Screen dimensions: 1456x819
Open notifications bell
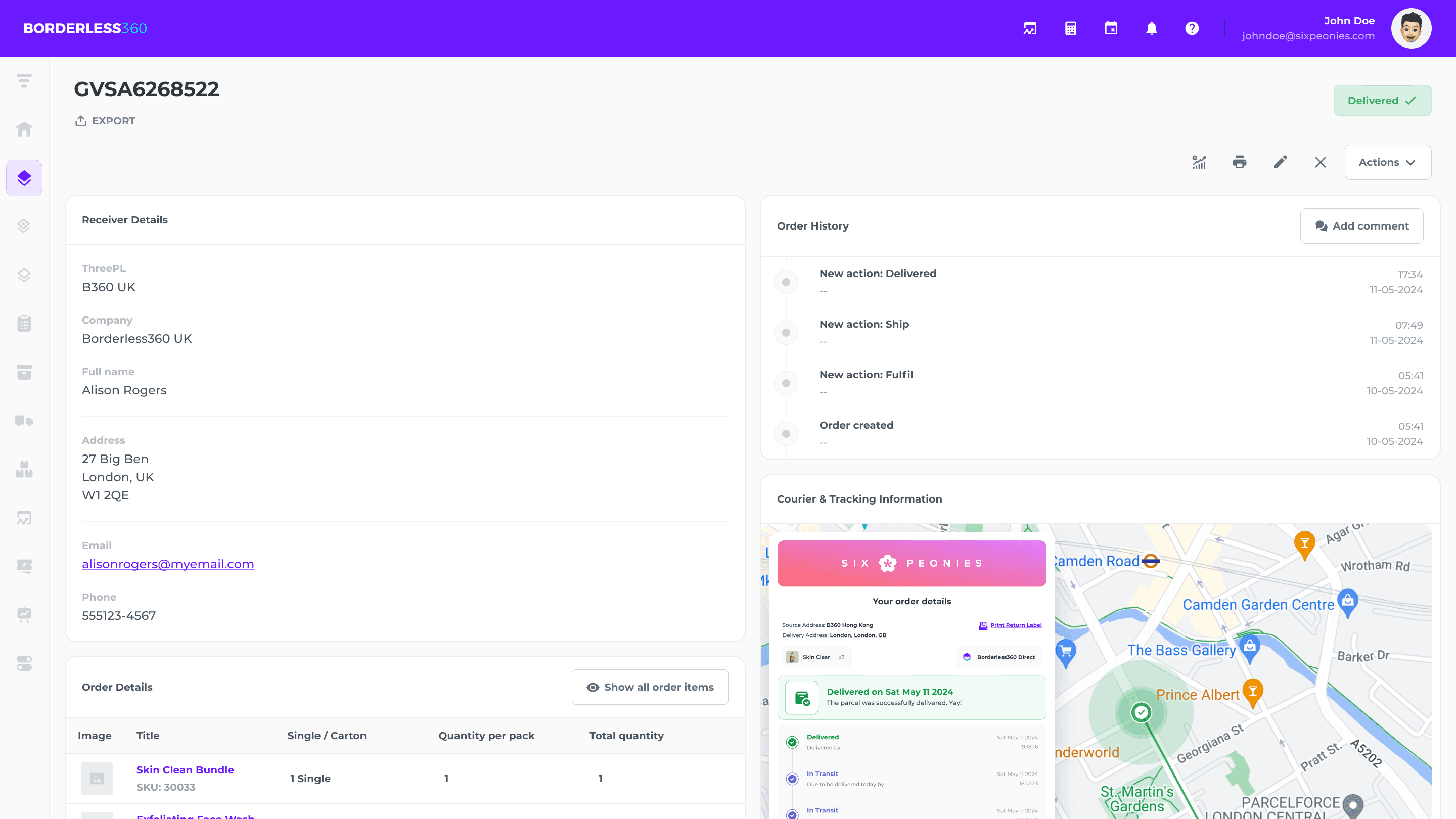(x=1151, y=28)
